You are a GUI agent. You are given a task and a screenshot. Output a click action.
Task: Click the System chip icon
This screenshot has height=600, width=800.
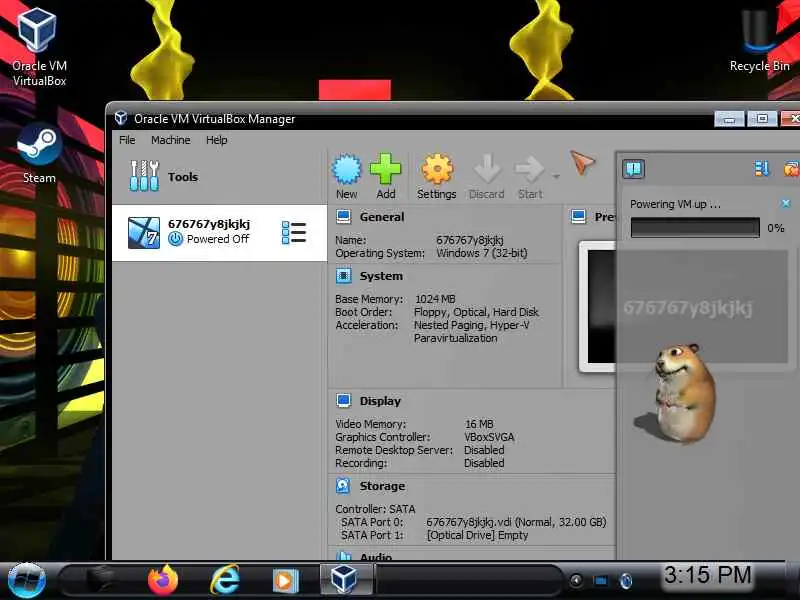tap(343, 276)
